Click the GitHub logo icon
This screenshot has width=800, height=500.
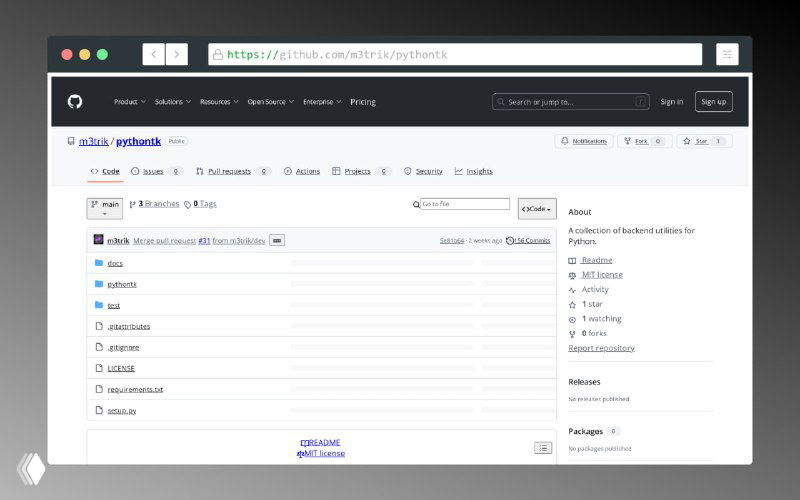(x=74, y=102)
